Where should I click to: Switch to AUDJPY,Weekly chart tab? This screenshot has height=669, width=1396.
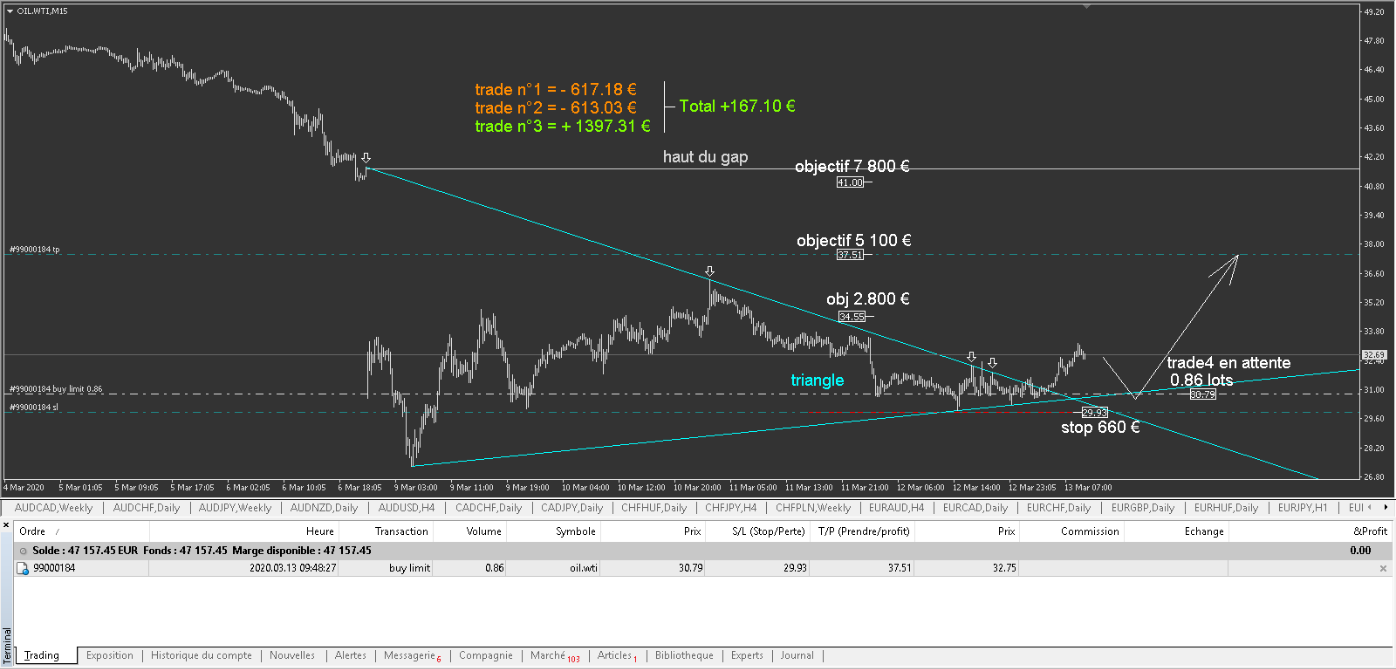(235, 508)
